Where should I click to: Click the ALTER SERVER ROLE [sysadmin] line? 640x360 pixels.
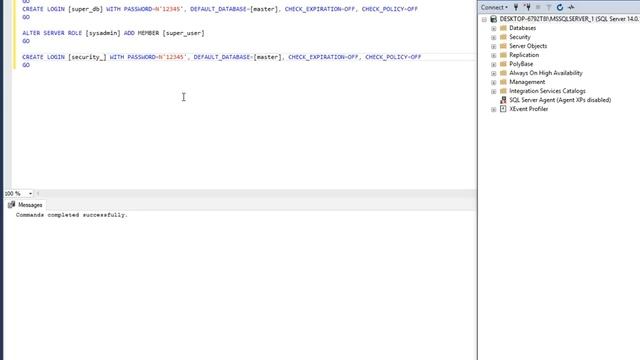(x=113, y=33)
